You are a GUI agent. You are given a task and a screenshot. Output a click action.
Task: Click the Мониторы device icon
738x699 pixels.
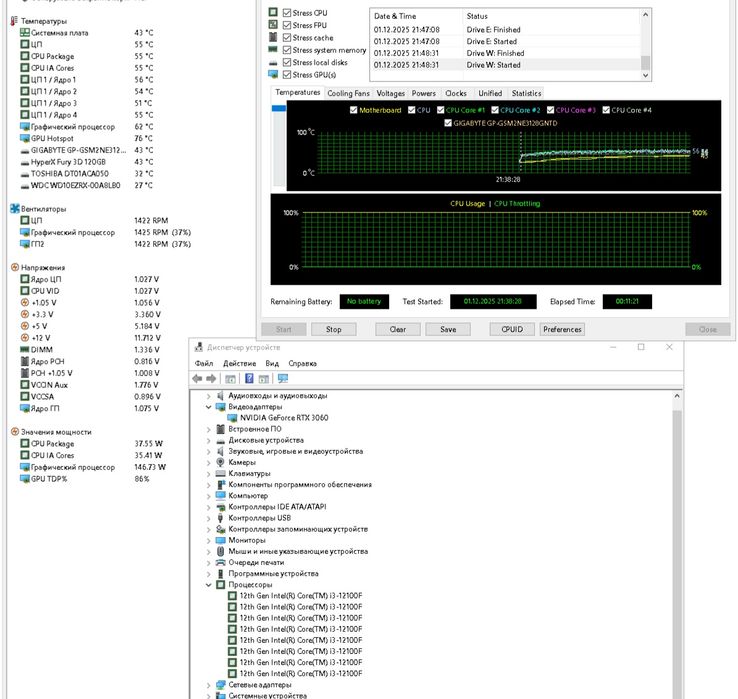220,540
